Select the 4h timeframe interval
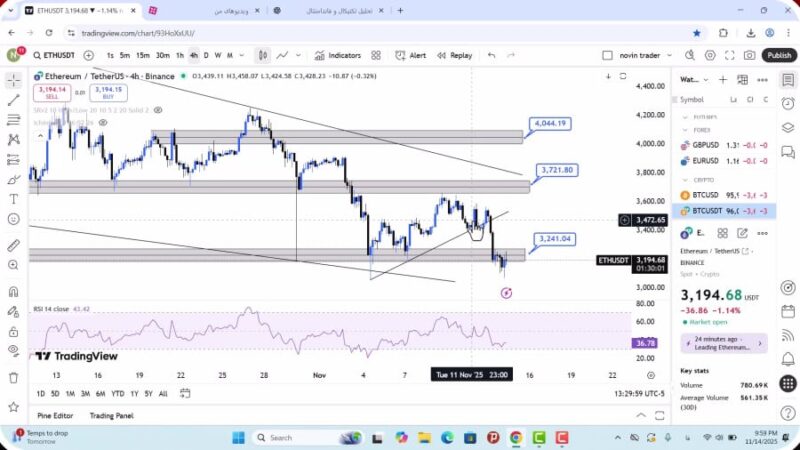The width and height of the screenshot is (800, 450). (x=193, y=56)
